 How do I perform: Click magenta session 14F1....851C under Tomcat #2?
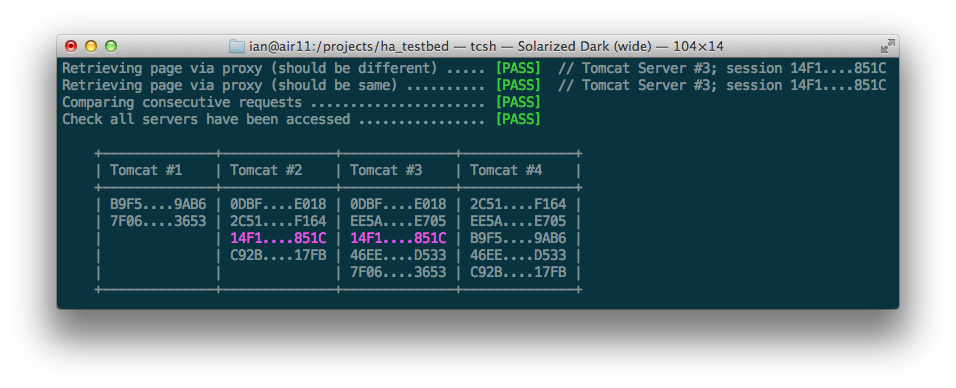pyautogui.click(x=278, y=239)
